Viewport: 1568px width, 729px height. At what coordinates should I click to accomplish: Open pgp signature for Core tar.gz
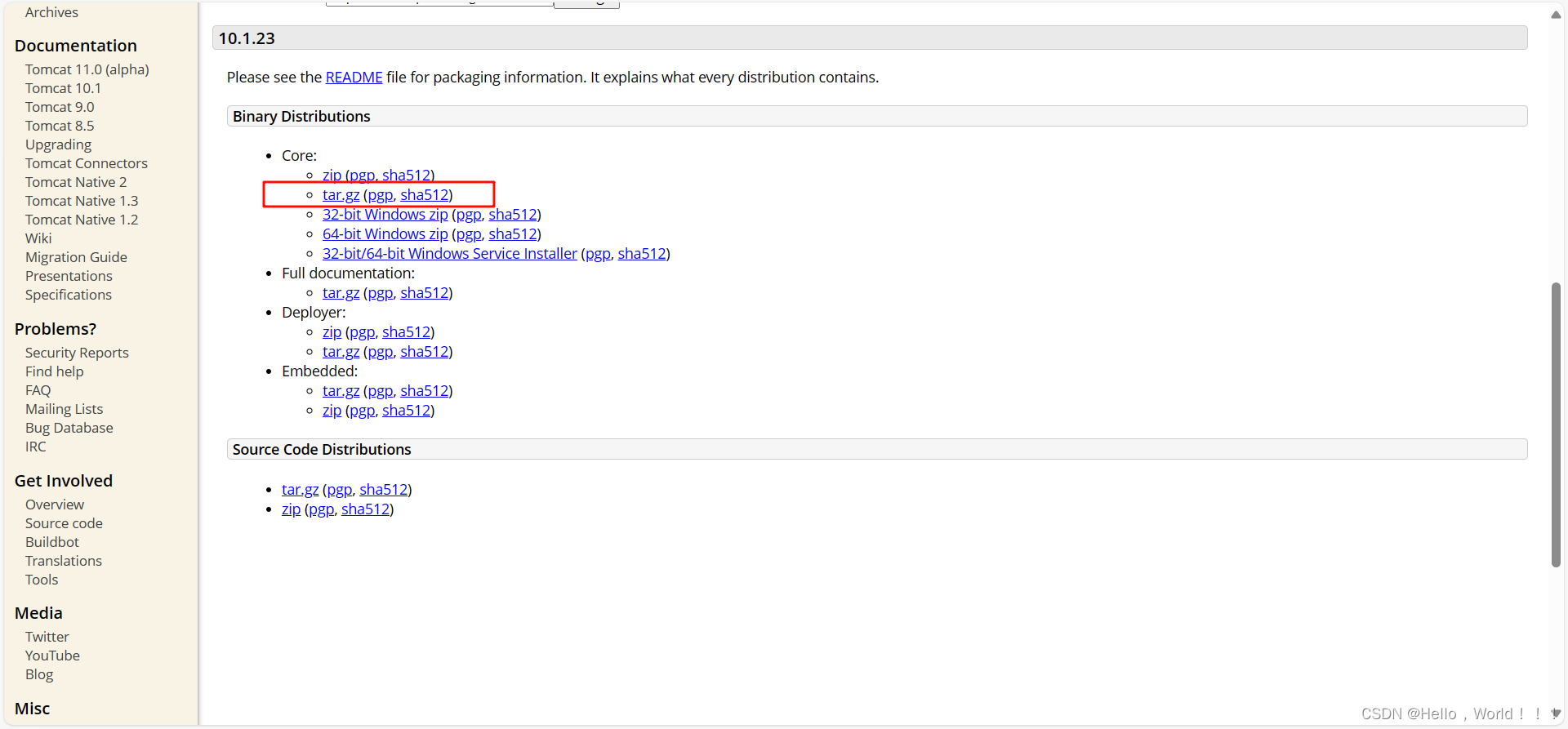click(380, 195)
